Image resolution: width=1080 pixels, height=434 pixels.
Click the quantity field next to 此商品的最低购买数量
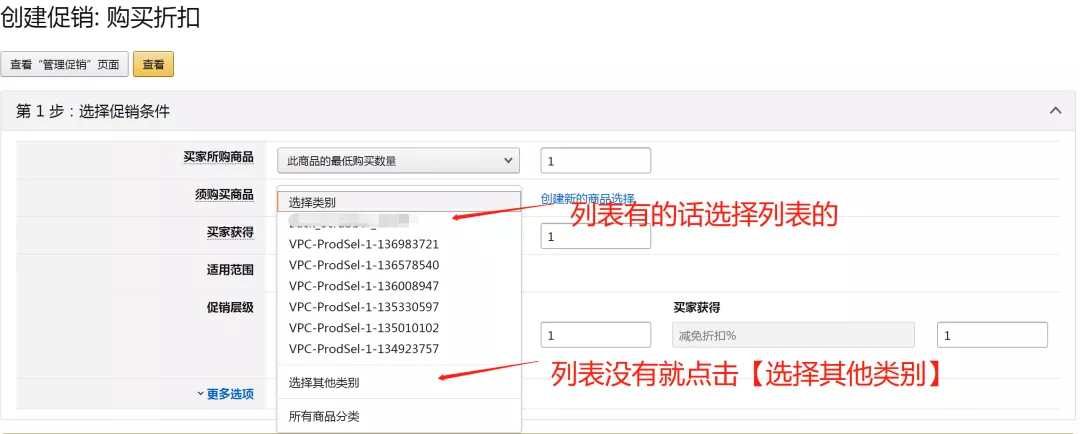point(596,161)
